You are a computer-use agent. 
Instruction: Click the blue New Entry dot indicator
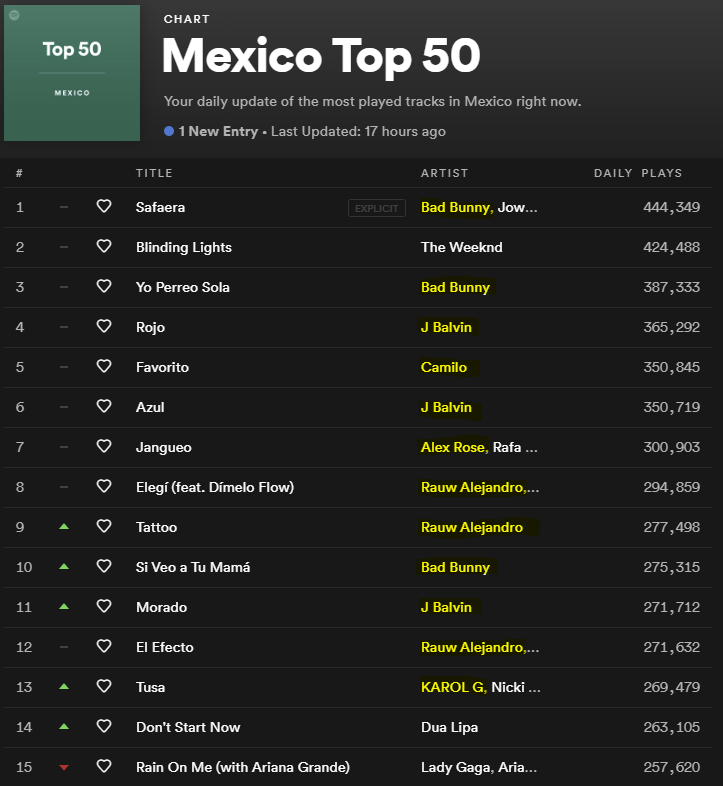[169, 131]
